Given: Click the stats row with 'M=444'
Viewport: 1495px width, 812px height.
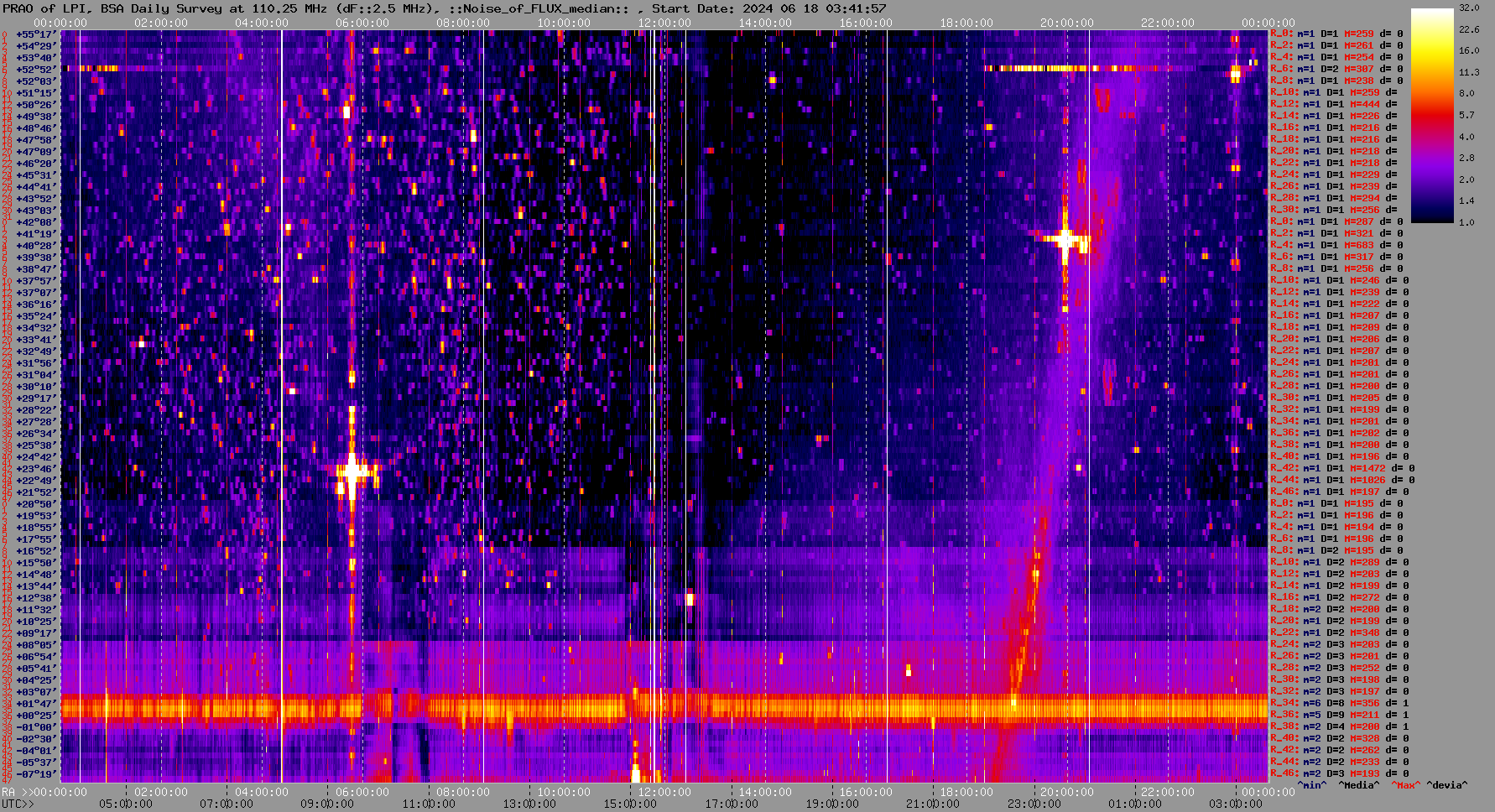Looking at the screenshot, I should pos(1334,104).
